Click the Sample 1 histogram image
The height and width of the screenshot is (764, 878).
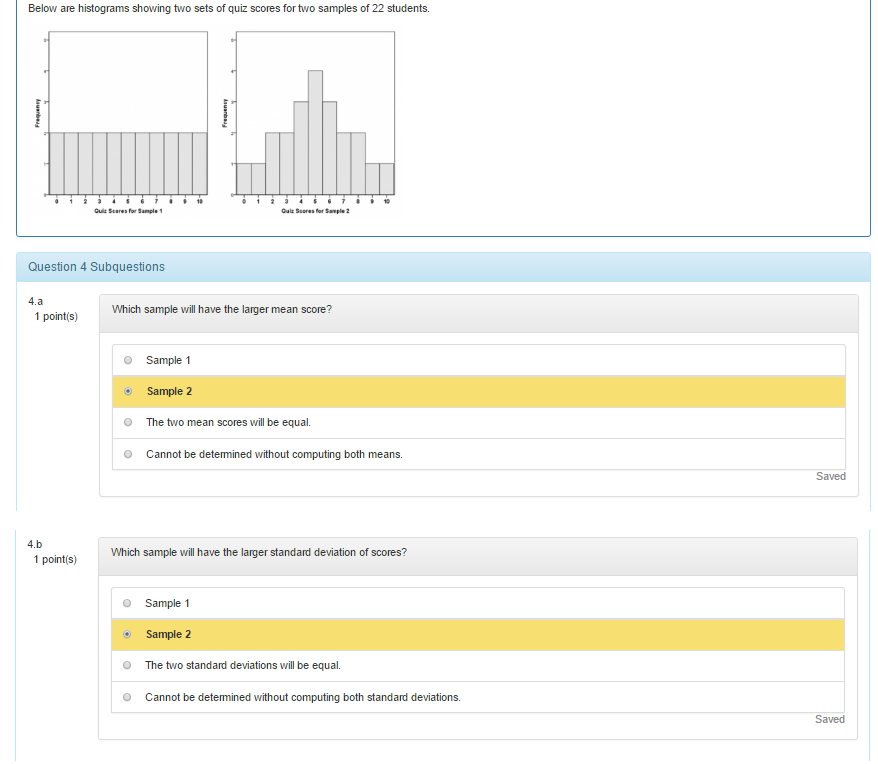coord(128,120)
